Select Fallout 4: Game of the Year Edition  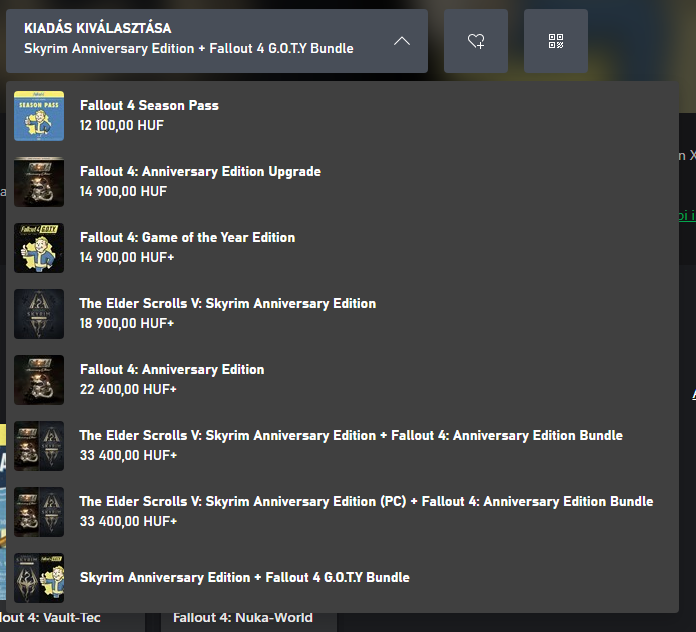(187, 237)
